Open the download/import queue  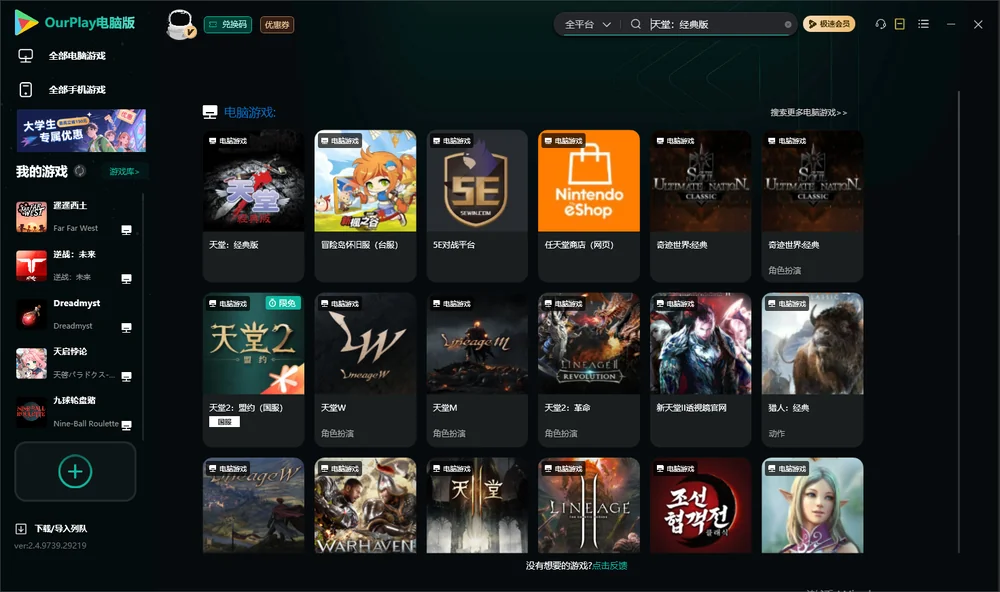coord(51,528)
